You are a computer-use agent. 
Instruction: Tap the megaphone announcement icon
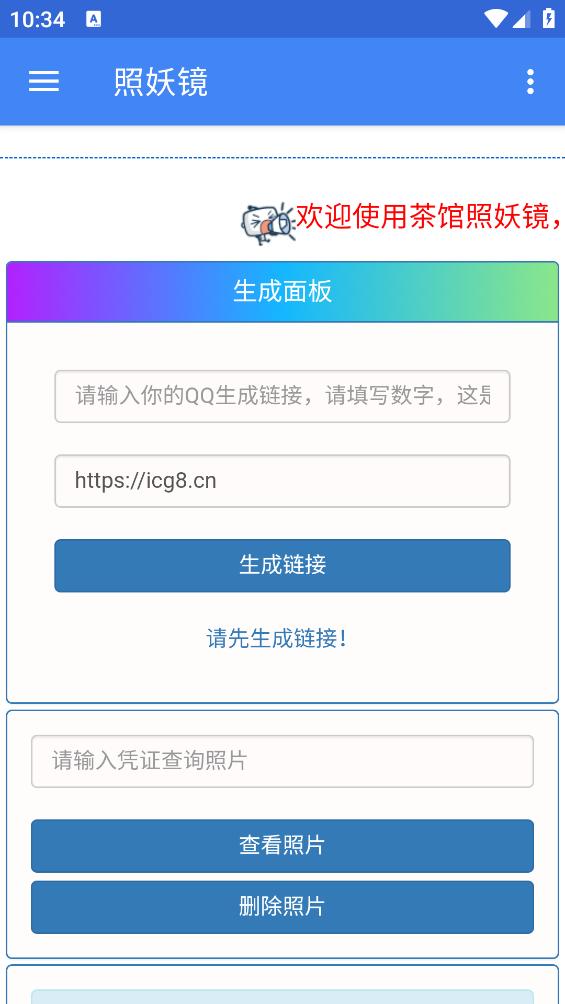(x=268, y=223)
